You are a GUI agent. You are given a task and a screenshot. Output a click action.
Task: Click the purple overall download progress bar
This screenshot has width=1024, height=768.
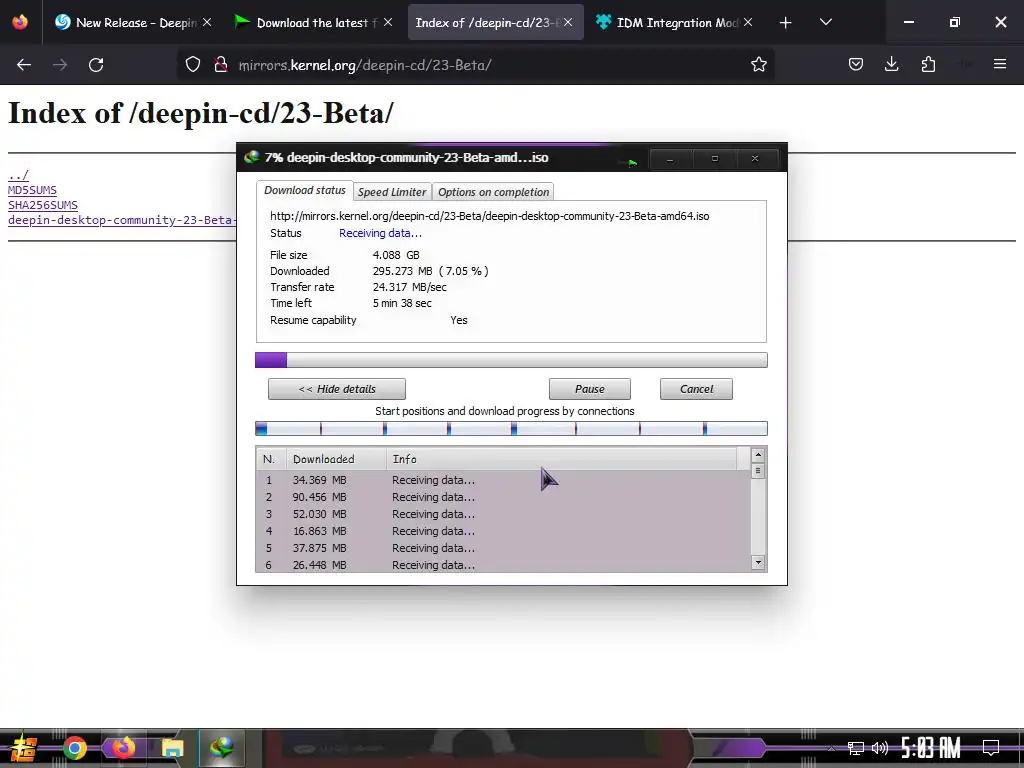(511, 360)
